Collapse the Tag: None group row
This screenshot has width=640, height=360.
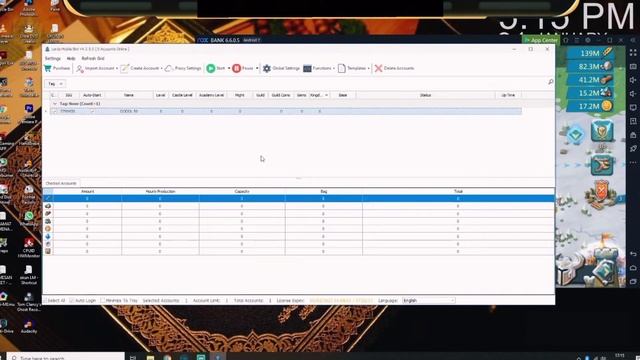coord(55,104)
